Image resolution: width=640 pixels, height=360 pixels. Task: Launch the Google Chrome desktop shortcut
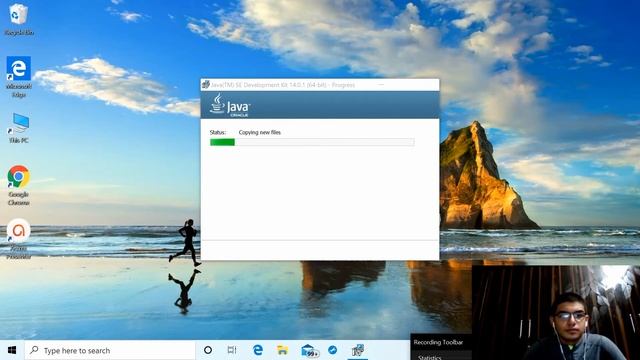click(18, 185)
